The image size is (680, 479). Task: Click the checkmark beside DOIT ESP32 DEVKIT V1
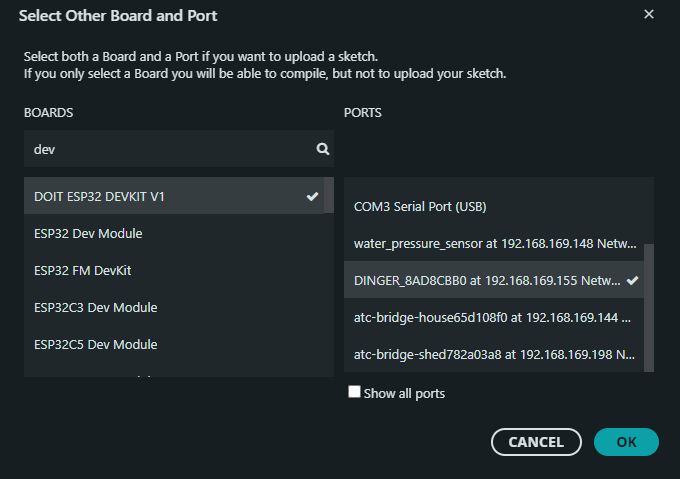coord(313,196)
